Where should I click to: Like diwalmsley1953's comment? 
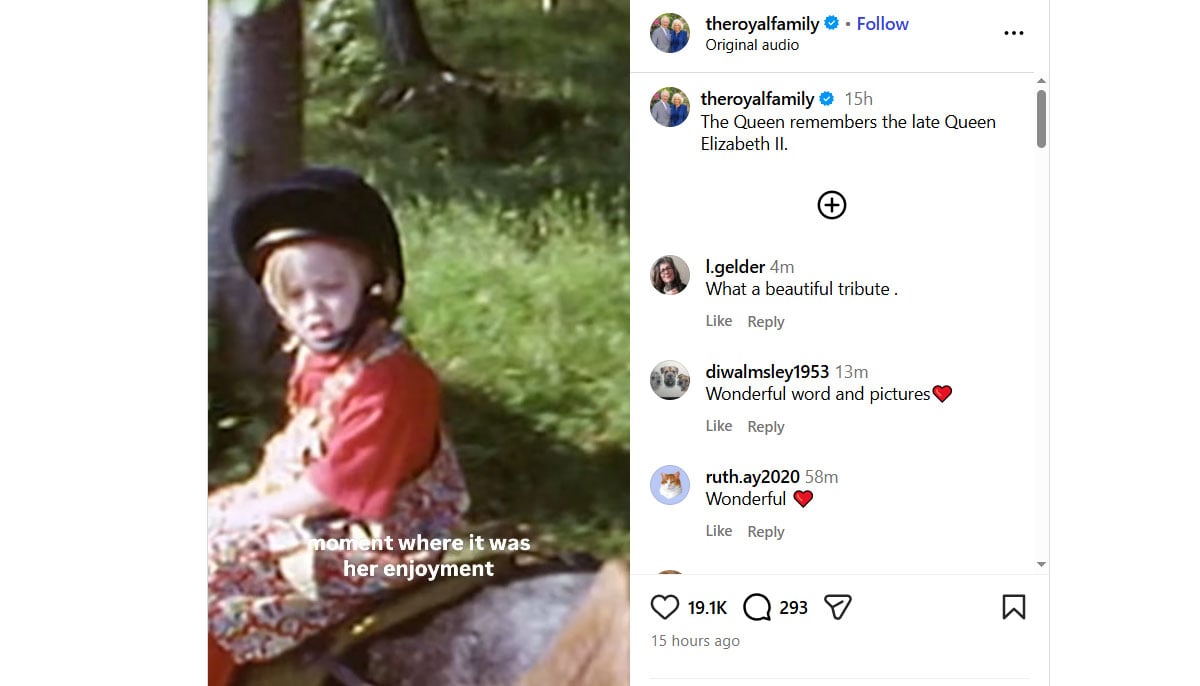pos(719,426)
